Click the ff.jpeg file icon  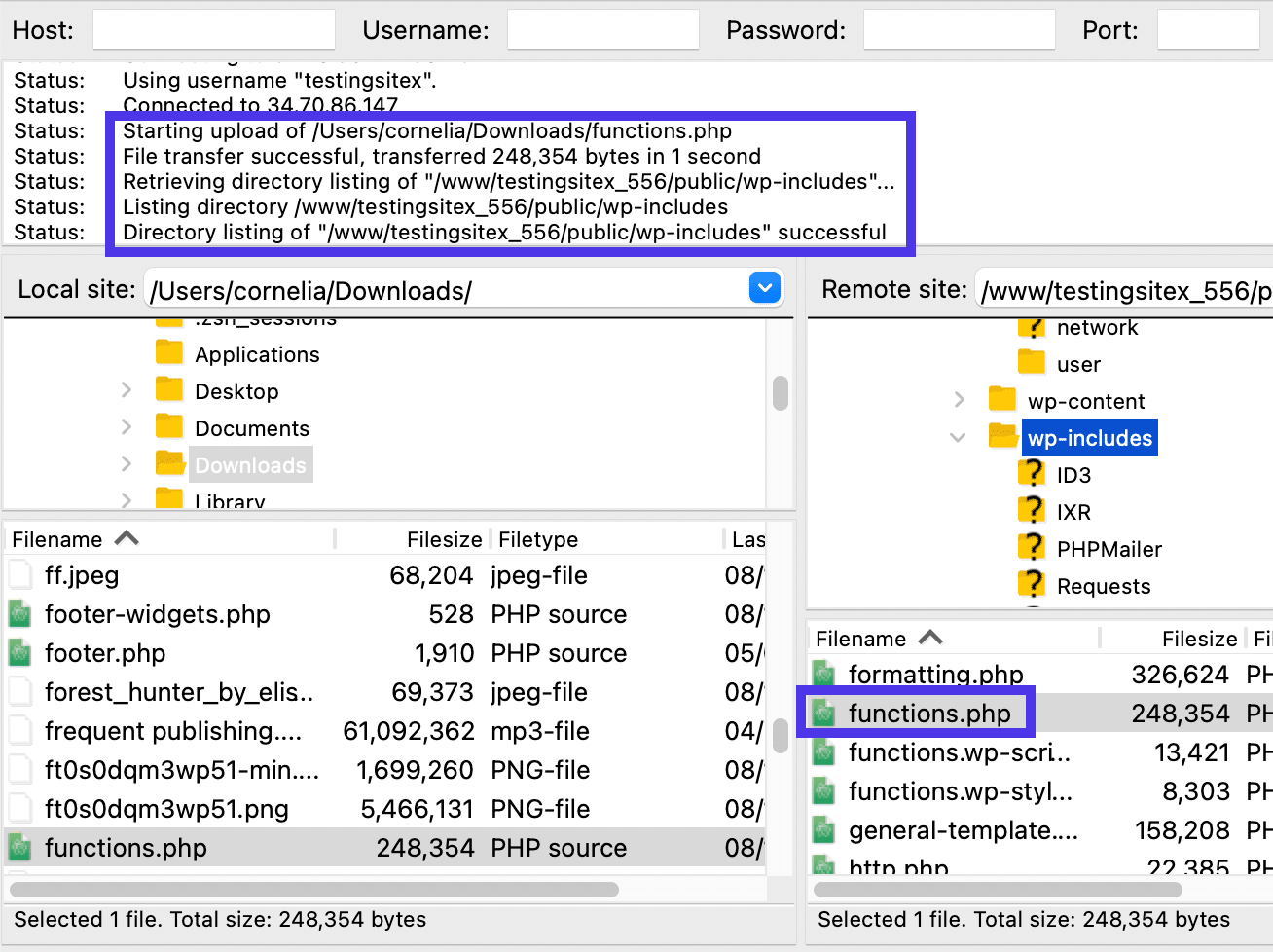pos(19,575)
